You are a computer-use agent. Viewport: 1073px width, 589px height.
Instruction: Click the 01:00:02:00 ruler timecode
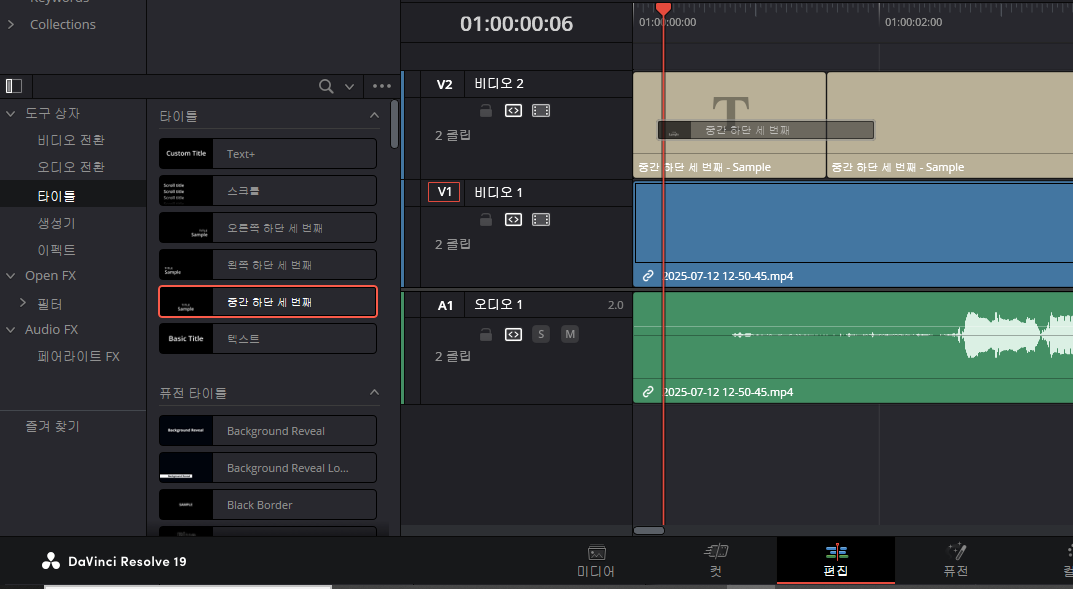(913, 23)
